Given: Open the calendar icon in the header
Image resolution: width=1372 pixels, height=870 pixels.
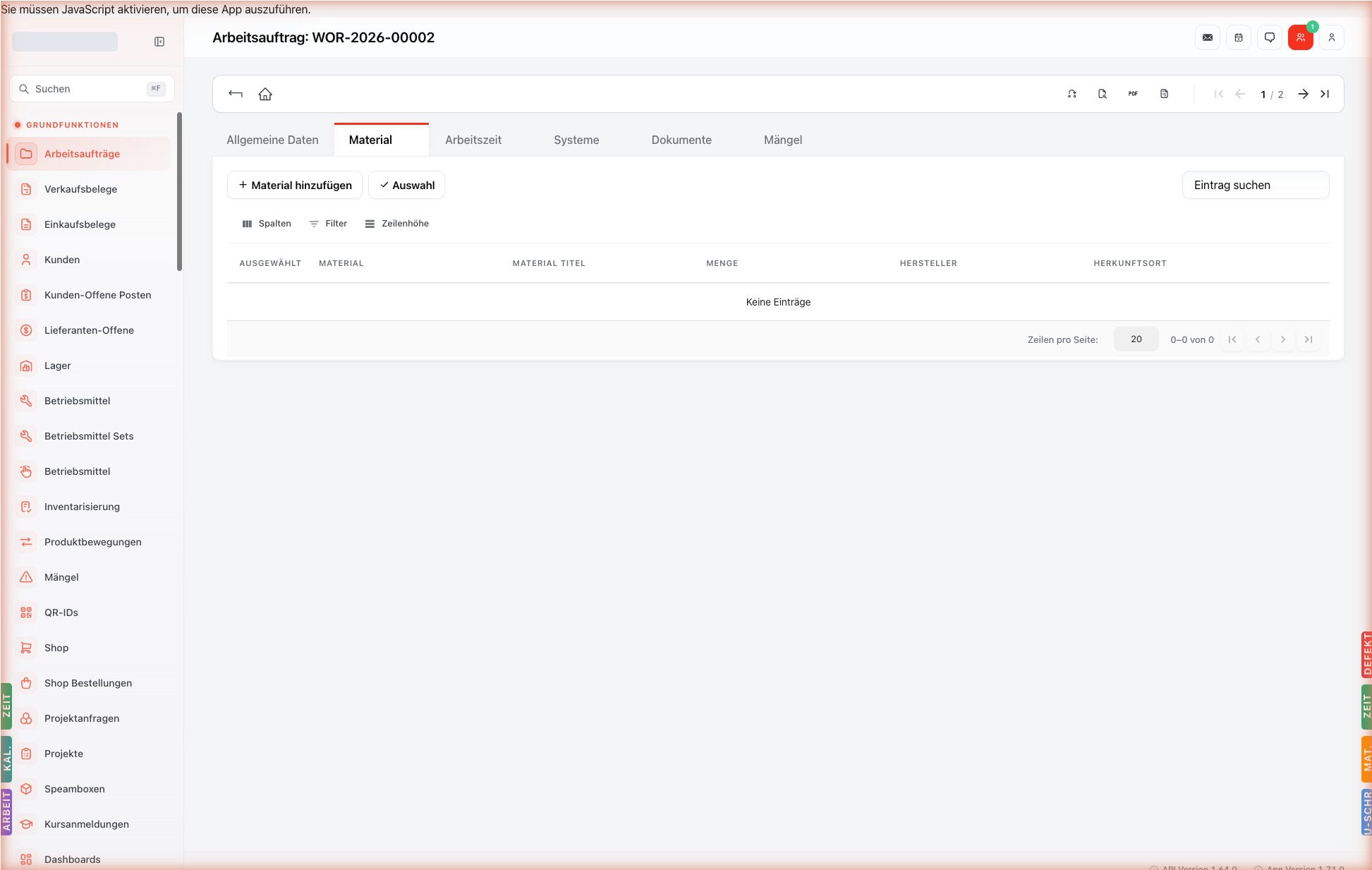Looking at the screenshot, I should coord(1239,37).
